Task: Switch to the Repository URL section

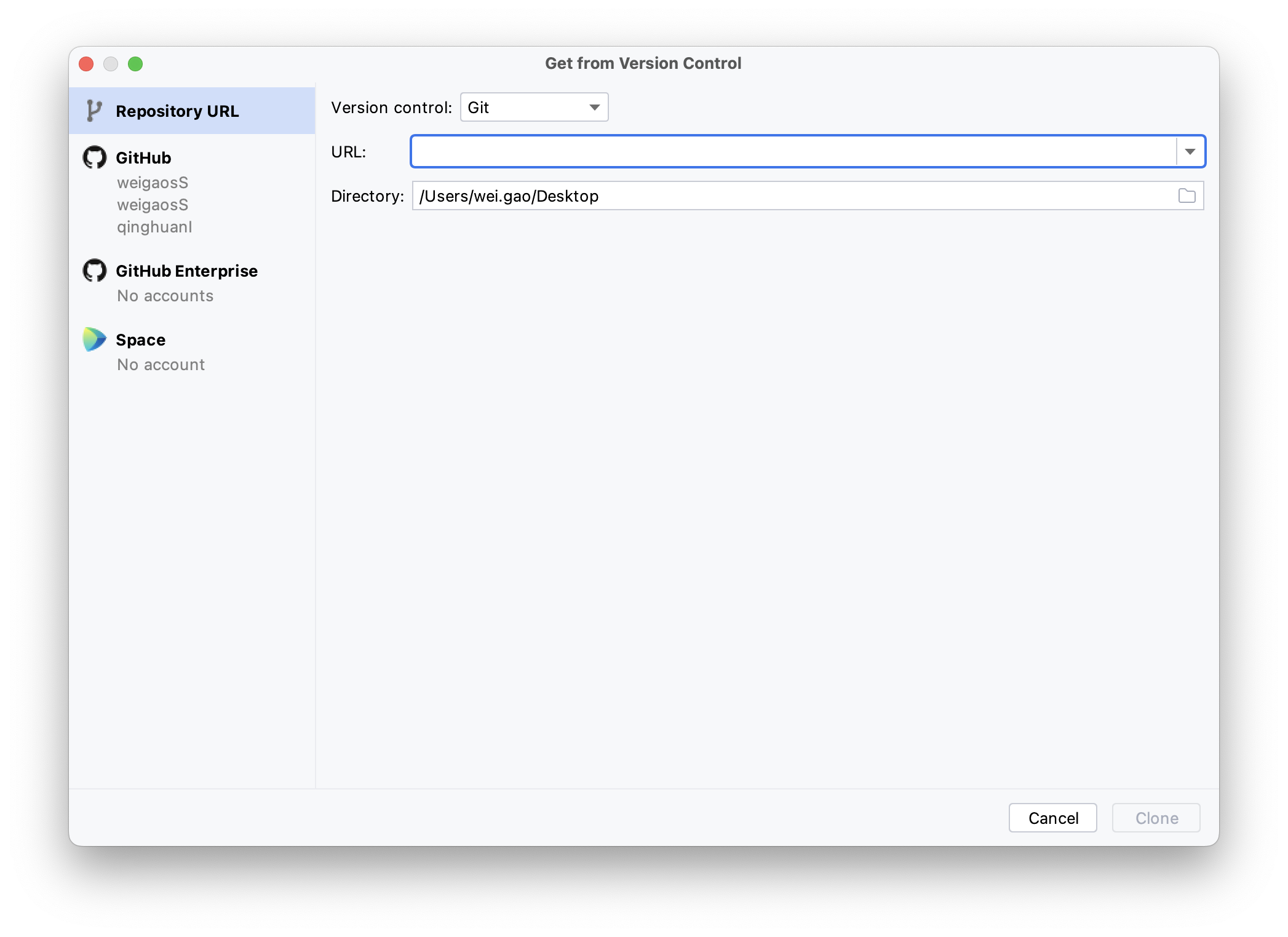Action: (177, 111)
